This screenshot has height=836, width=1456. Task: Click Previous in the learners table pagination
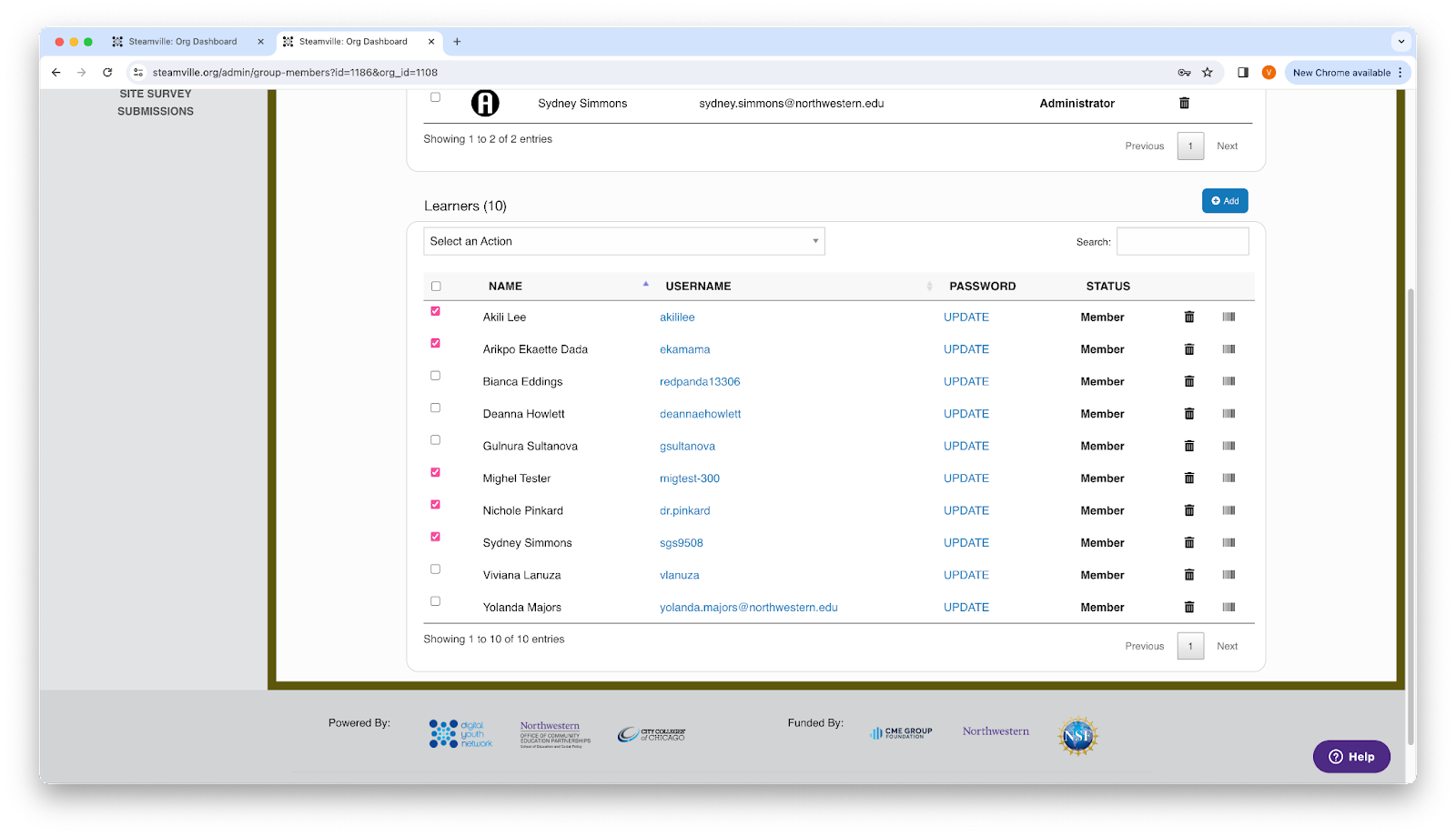click(x=1144, y=646)
